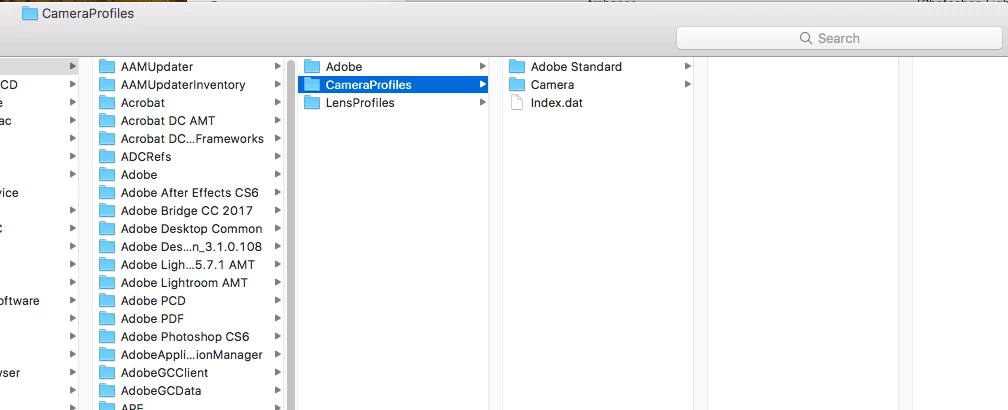This screenshot has width=1008, height=410.
Task: Click the AAMUpdater folder icon
Action: [x=107, y=66]
